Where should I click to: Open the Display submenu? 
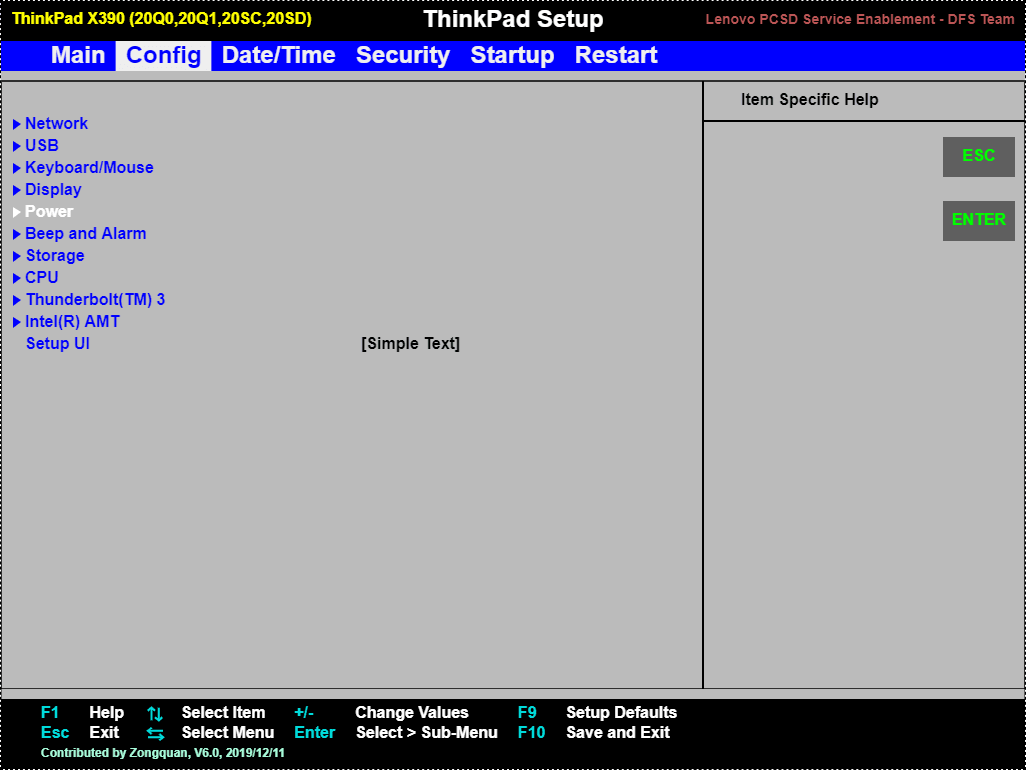tap(53, 190)
